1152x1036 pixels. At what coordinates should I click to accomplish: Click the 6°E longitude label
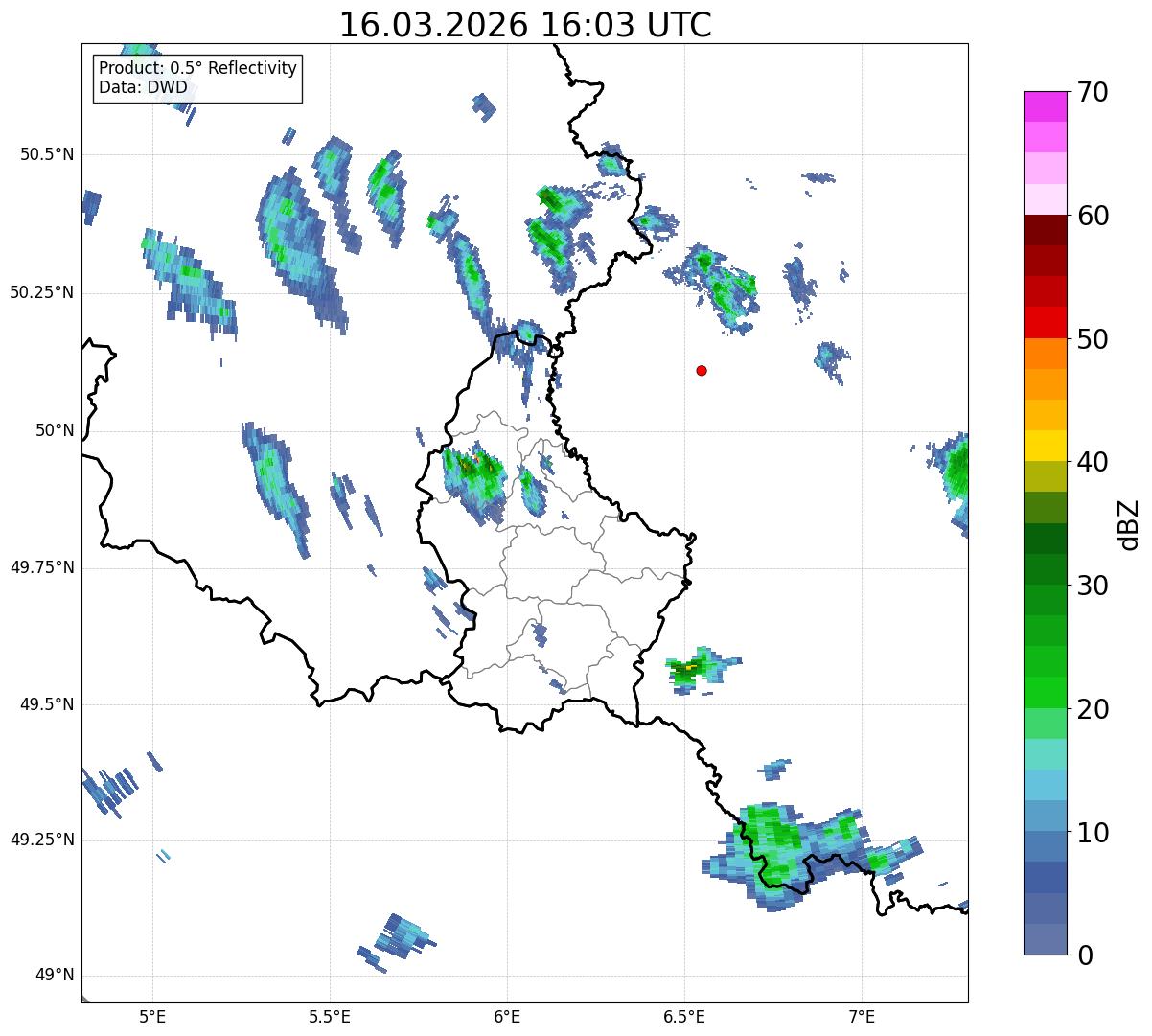click(507, 1016)
